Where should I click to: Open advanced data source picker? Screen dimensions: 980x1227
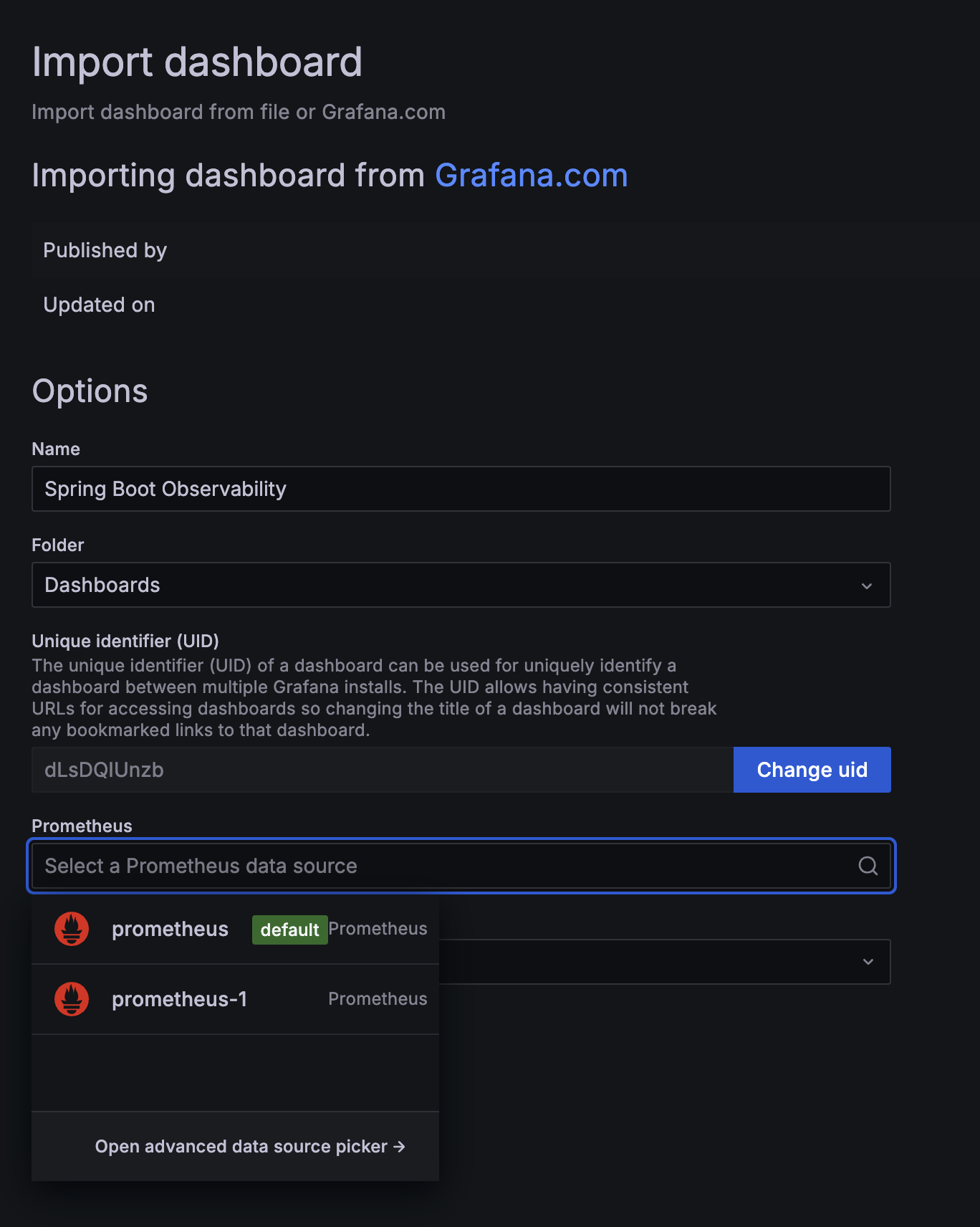click(x=250, y=1147)
